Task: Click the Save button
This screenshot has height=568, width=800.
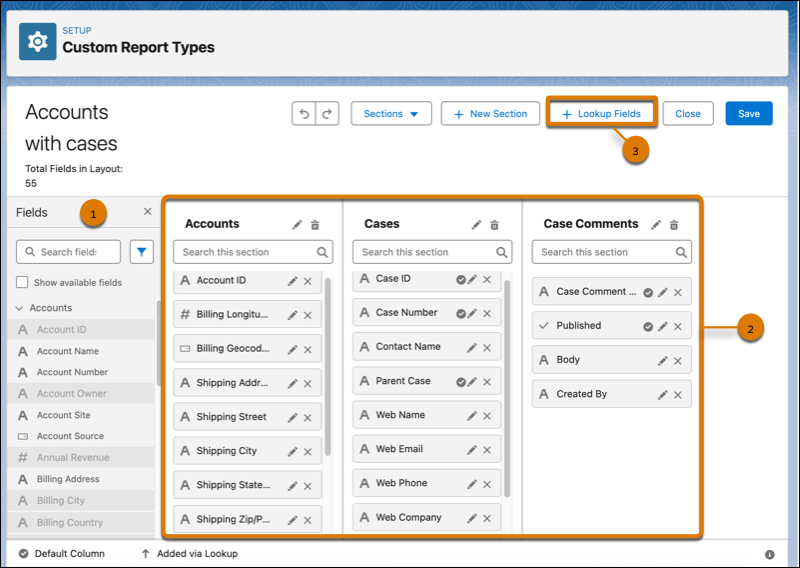Action: 749,114
